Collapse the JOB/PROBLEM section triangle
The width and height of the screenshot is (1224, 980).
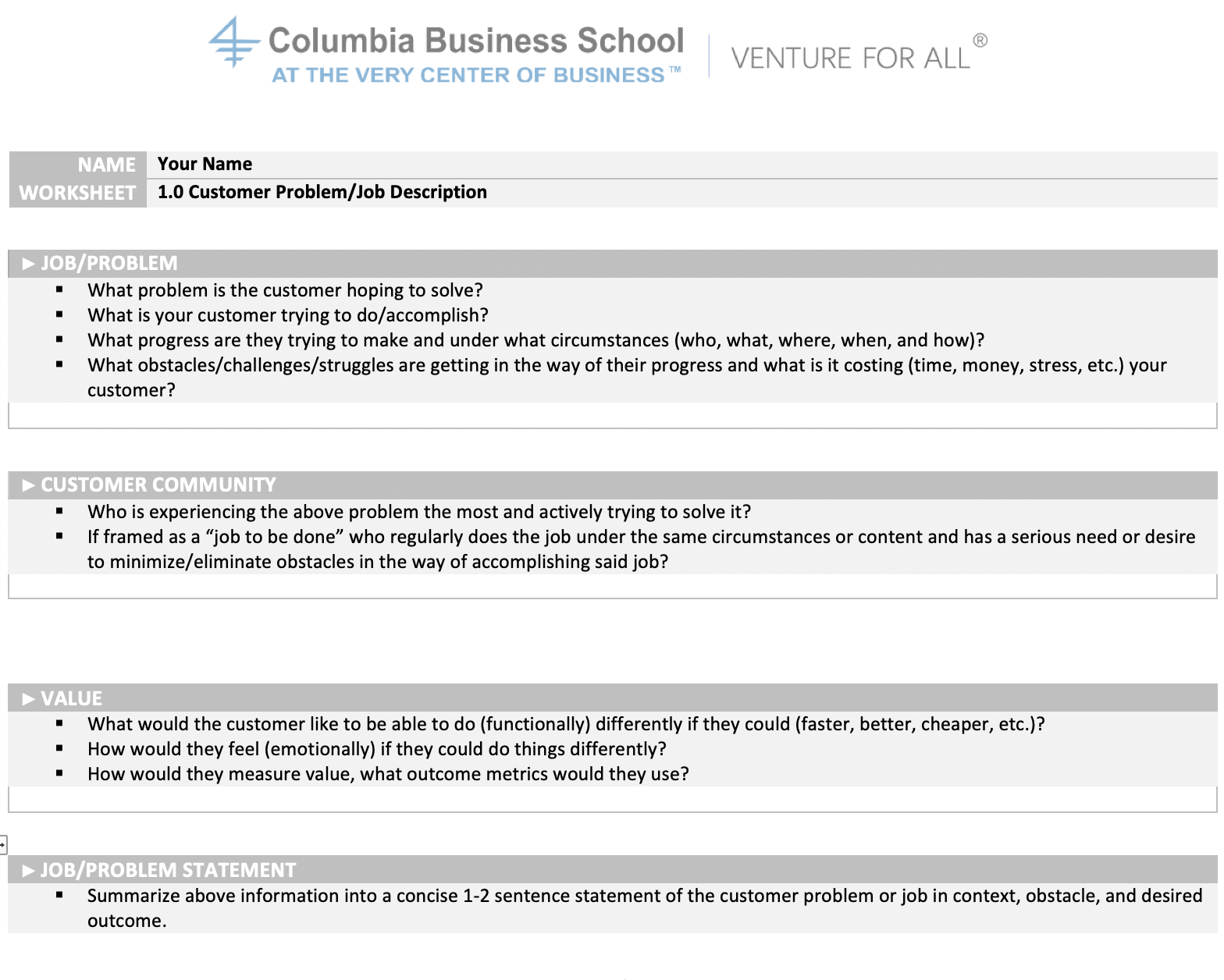pyautogui.click(x=29, y=264)
